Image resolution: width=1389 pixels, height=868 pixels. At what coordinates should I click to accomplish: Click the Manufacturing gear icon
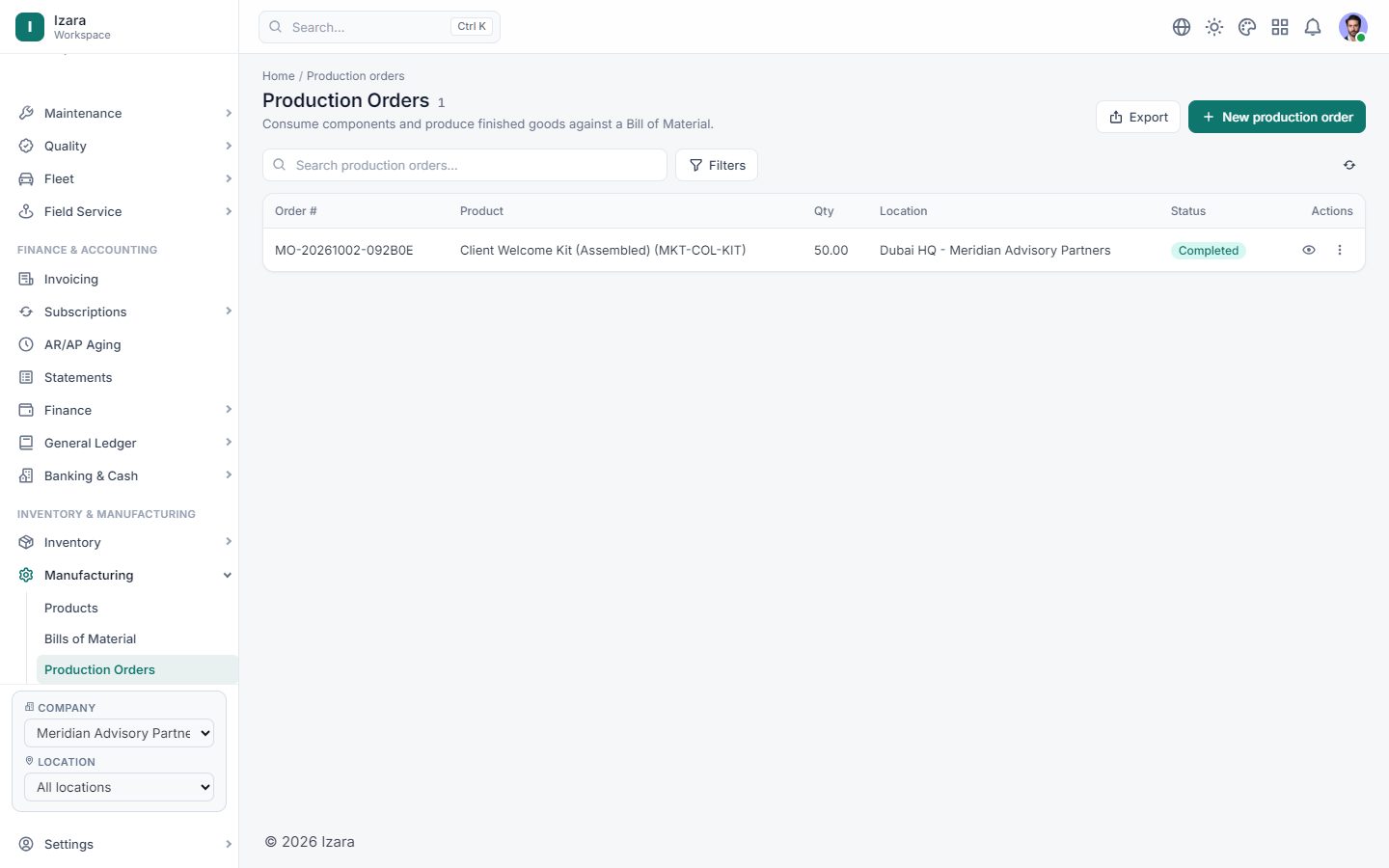(x=26, y=575)
